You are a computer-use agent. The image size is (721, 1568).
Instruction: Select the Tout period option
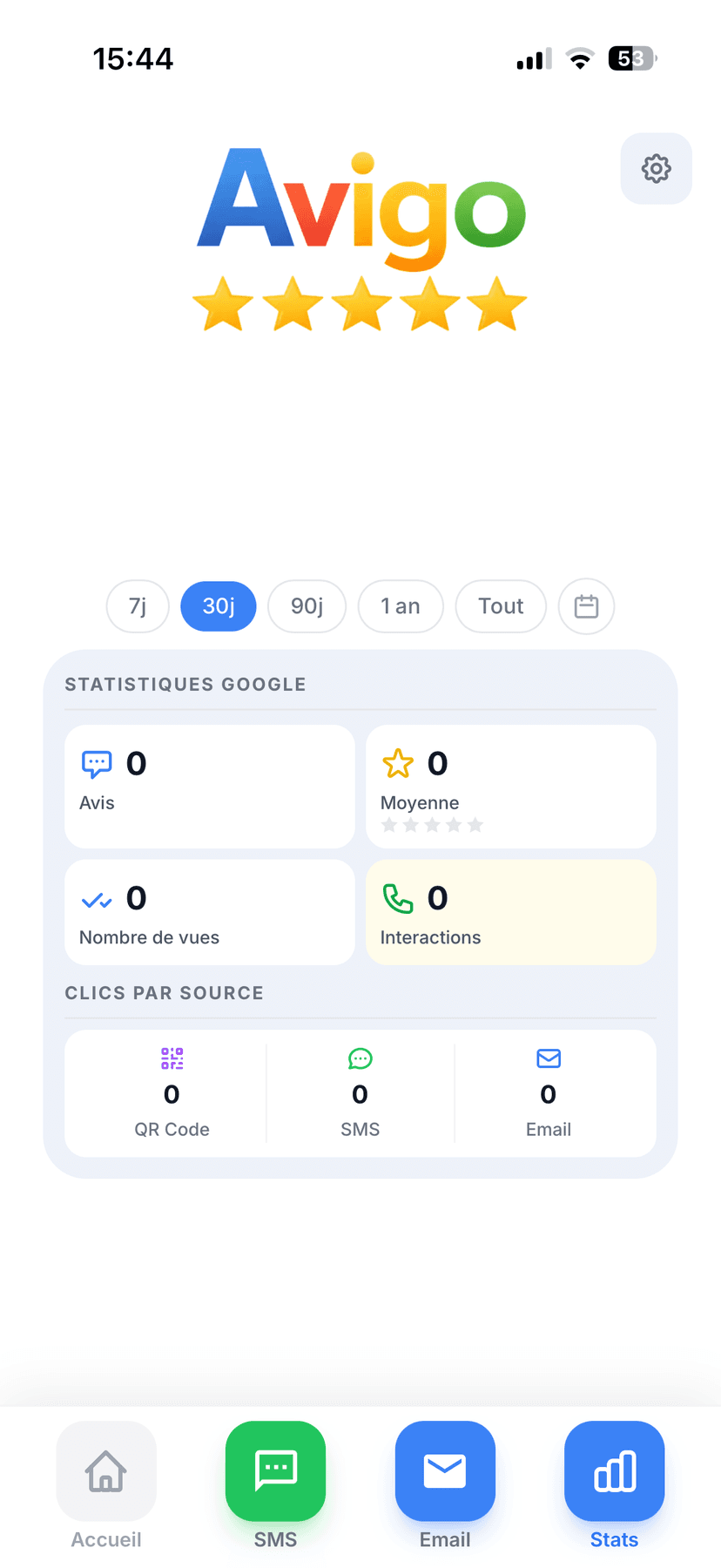click(x=501, y=605)
